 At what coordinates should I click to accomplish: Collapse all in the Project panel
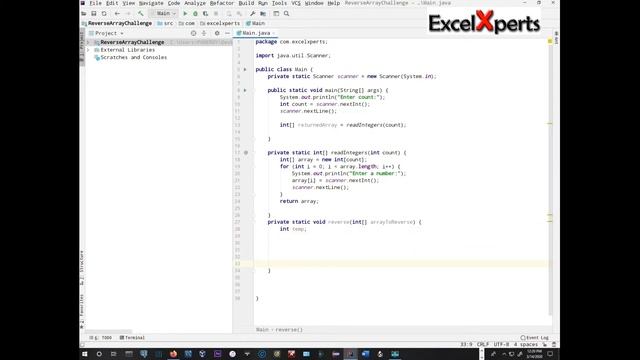(204, 33)
